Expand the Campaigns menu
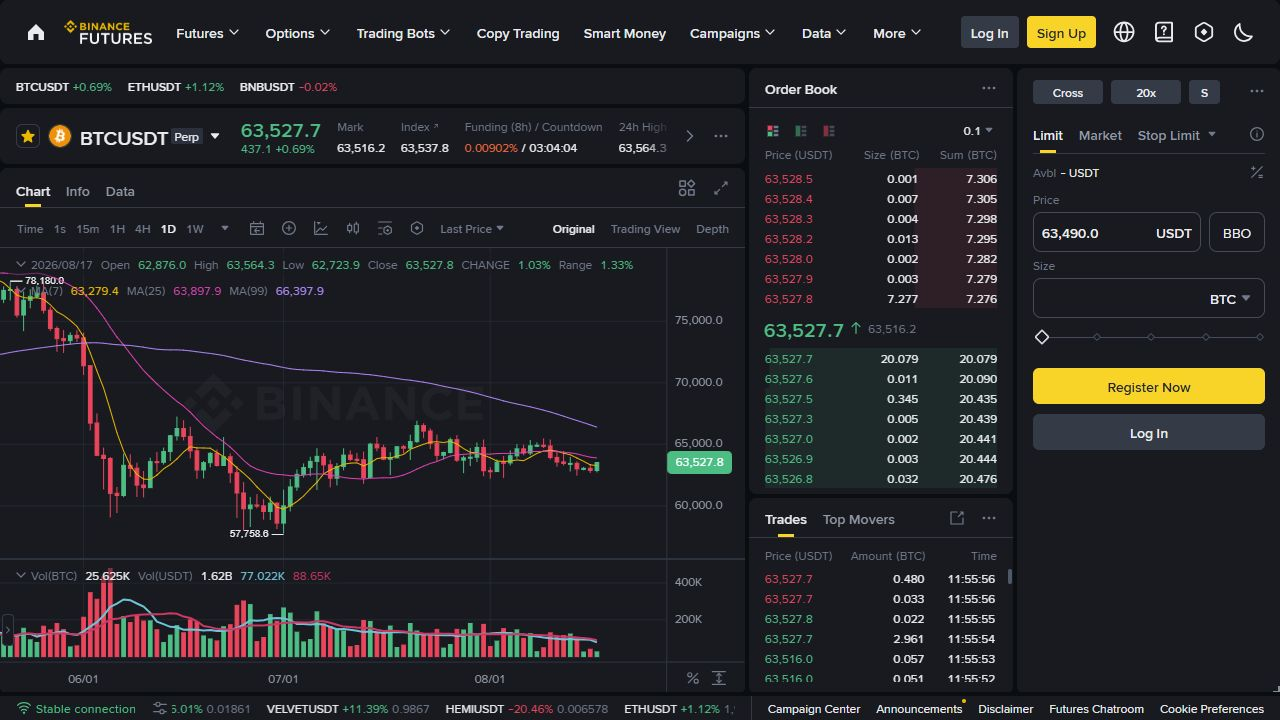Image resolution: width=1280 pixels, height=720 pixels. click(x=733, y=33)
